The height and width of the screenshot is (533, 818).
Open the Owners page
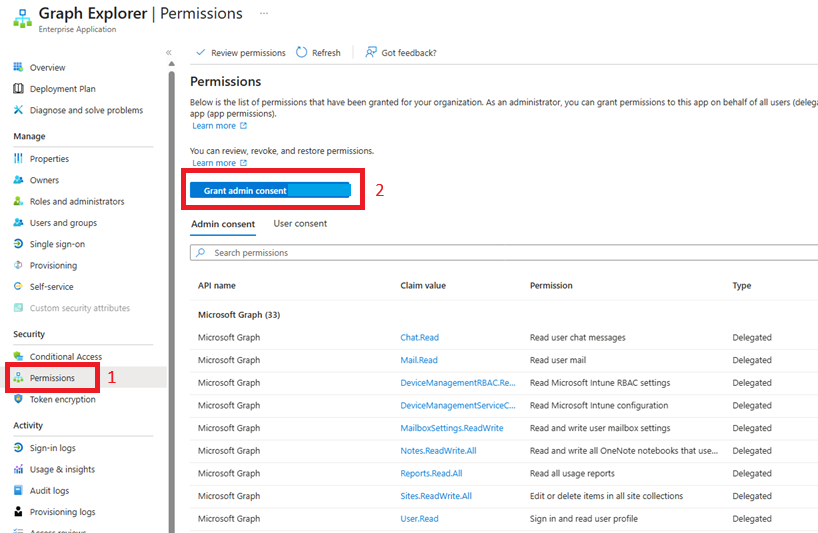(44, 180)
